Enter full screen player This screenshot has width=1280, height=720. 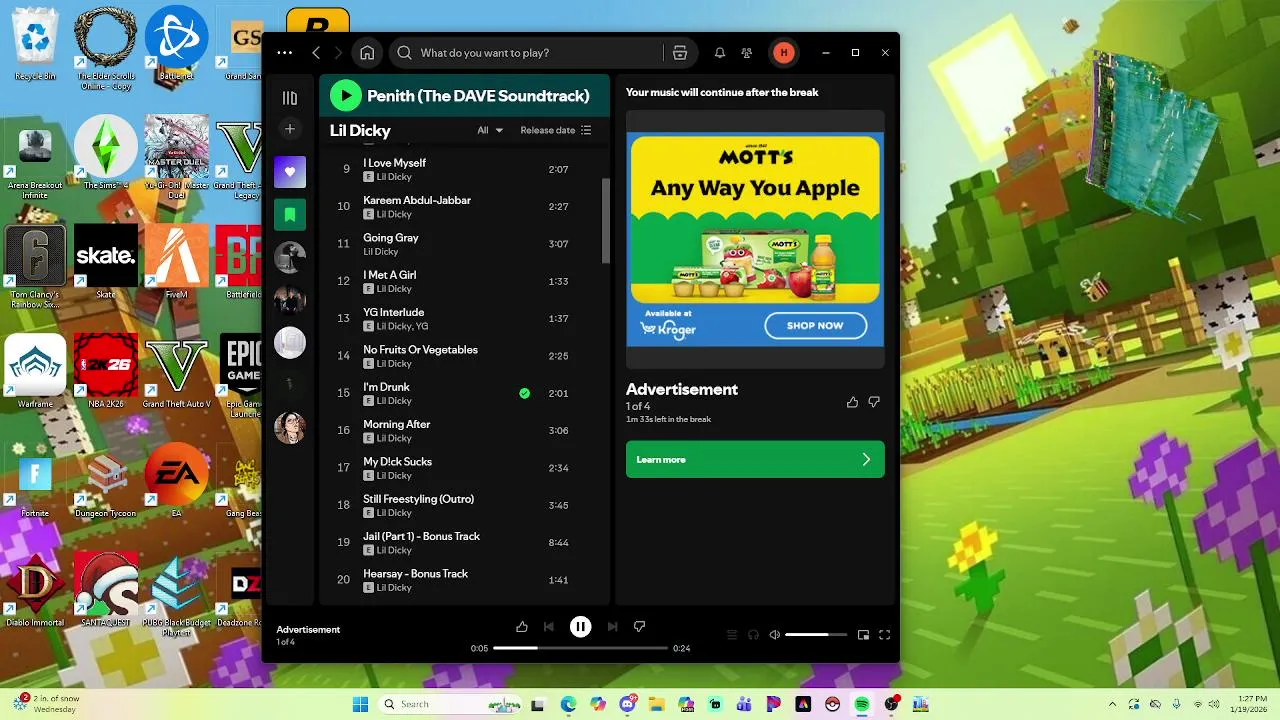(884, 635)
